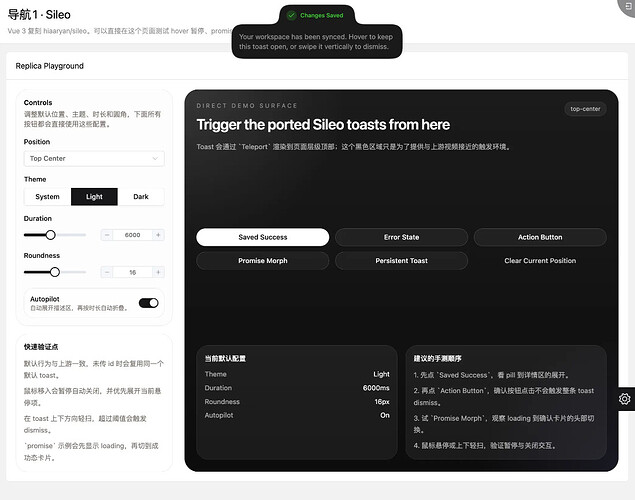Click the top-center position badge
Screen dimensions: 635x500
[x=585, y=109]
